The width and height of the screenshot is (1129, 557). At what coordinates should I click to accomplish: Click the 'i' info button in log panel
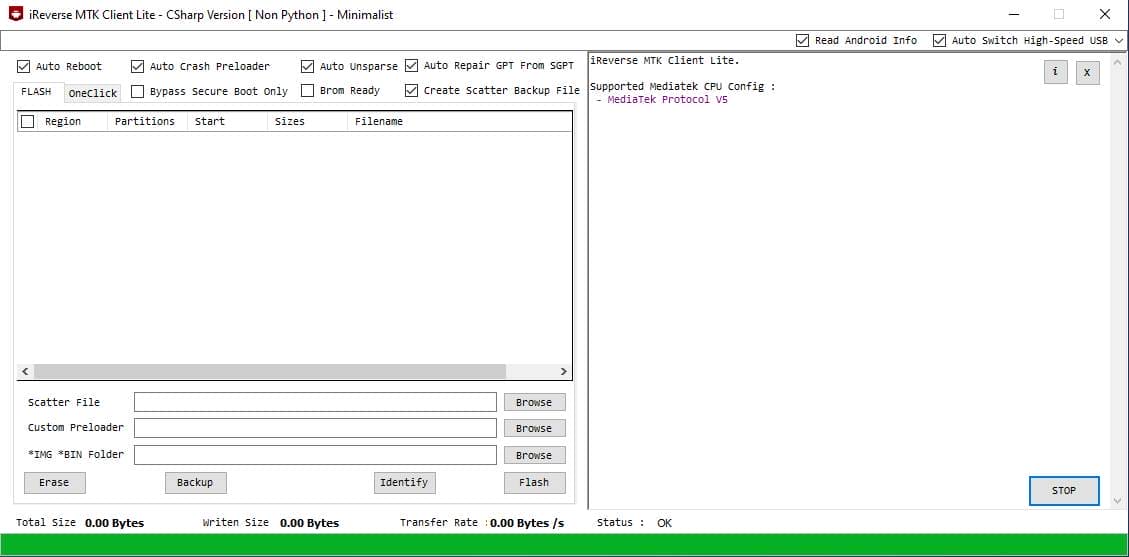point(1056,72)
